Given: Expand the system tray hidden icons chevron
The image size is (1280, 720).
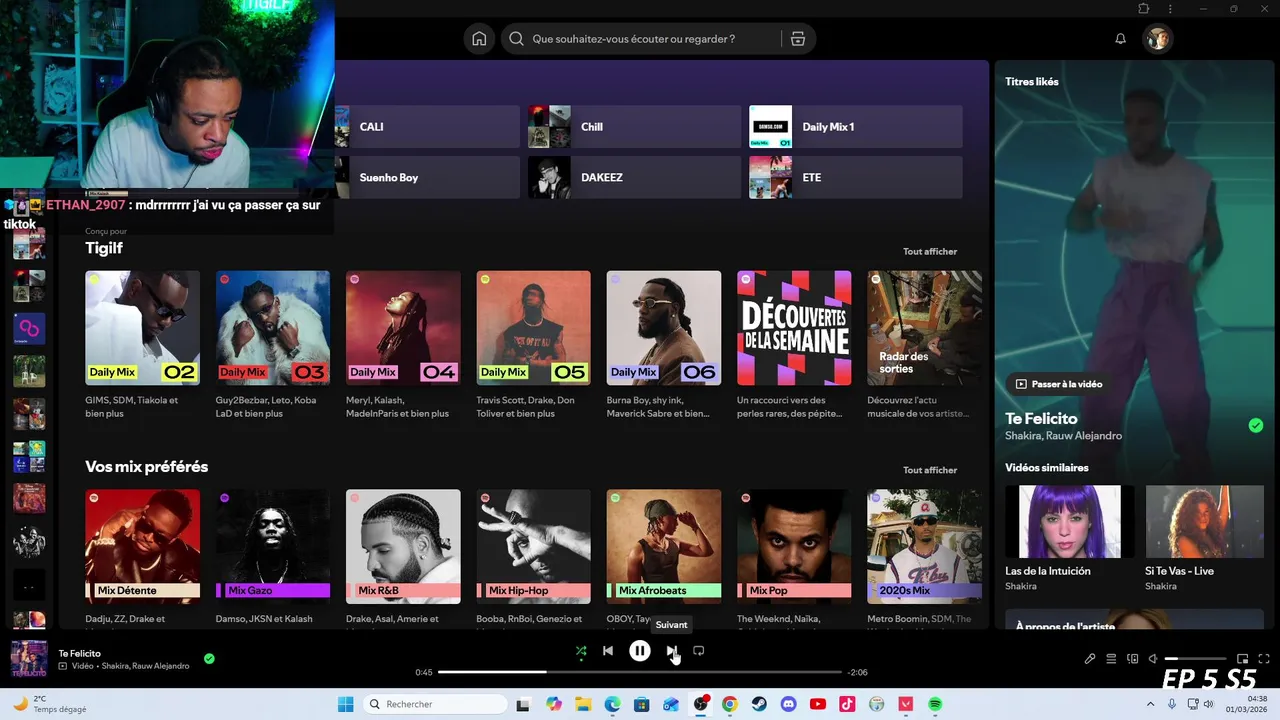Looking at the screenshot, I should 1150,704.
